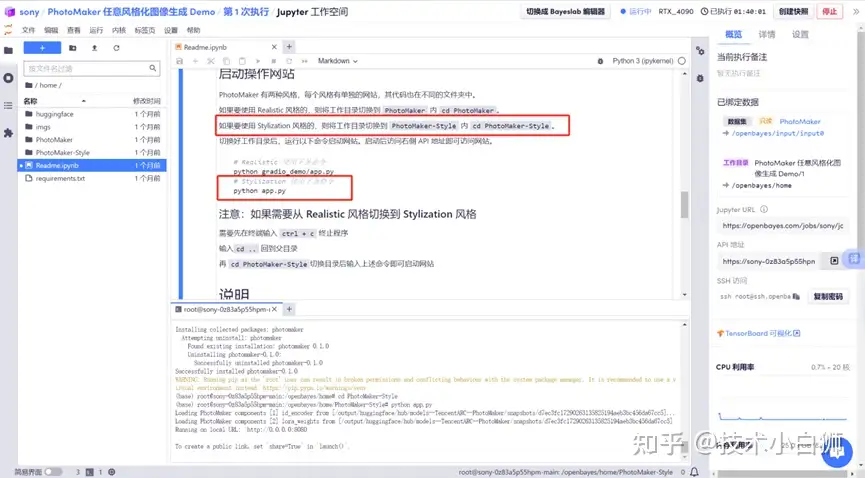
Task: Copy the SSH command icon
Action: coord(796,296)
